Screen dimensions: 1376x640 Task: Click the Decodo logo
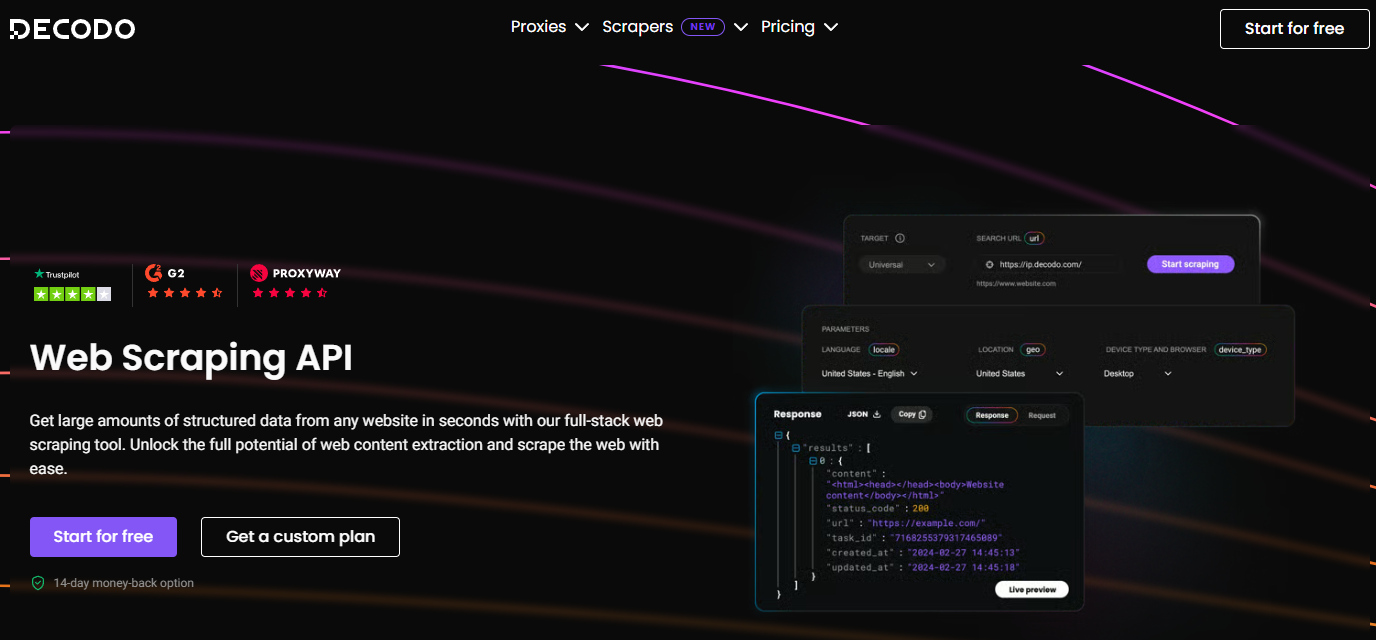click(x=72, y=28)
